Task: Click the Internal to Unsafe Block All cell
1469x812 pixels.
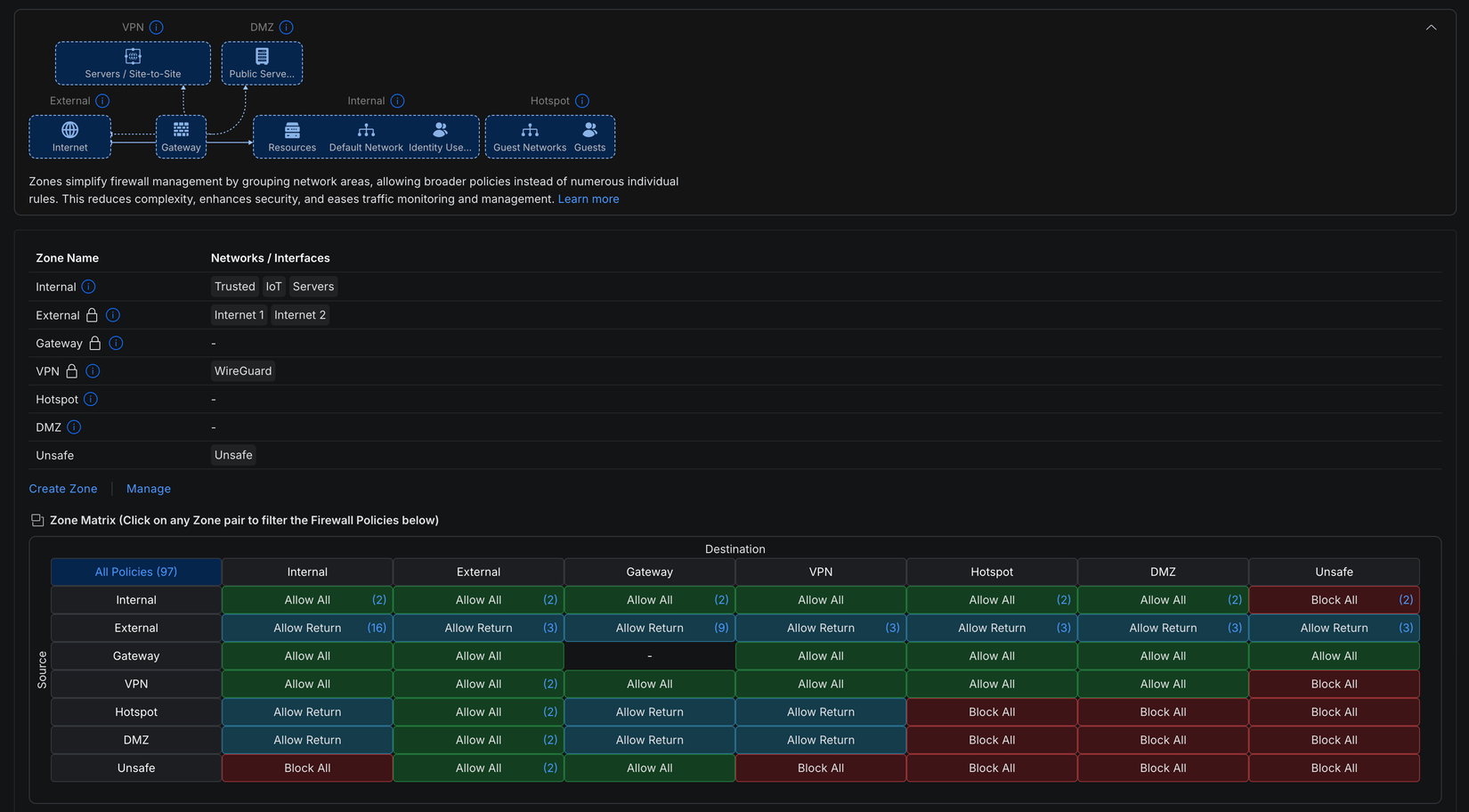Action: tap(1335, 599)
